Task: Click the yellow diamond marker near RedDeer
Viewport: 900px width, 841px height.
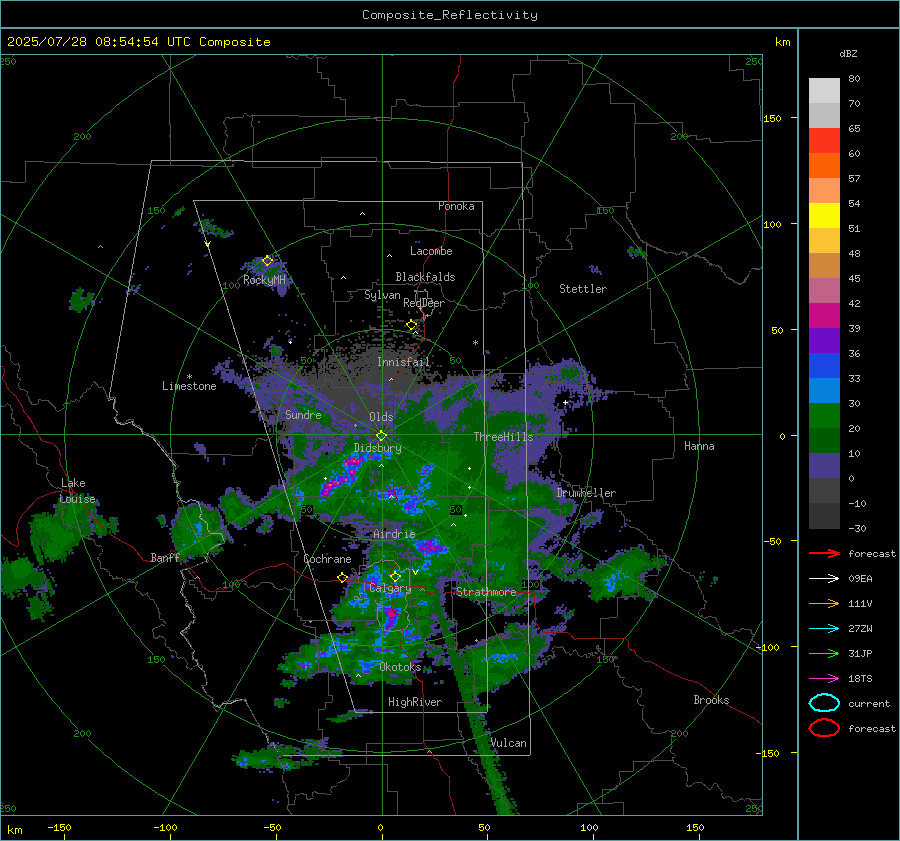Action: pos(411,325)
